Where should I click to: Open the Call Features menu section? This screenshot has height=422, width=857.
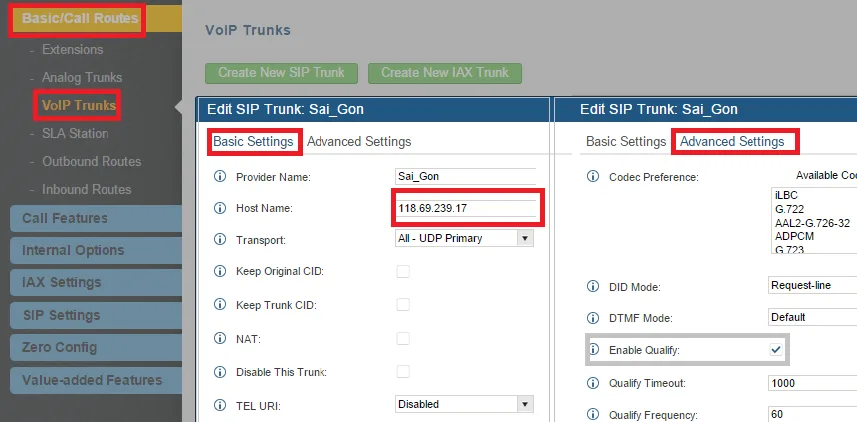(65, 218)
